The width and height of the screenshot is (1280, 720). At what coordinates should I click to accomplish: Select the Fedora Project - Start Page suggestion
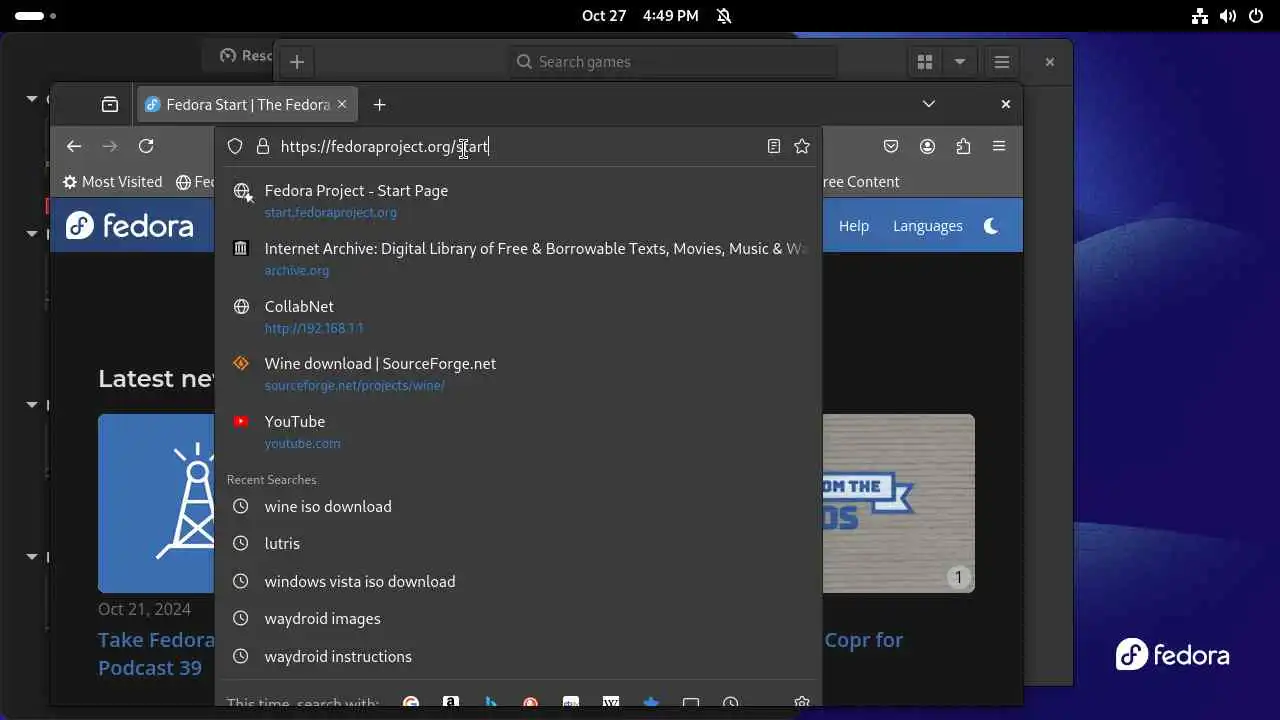coord(519,200)
